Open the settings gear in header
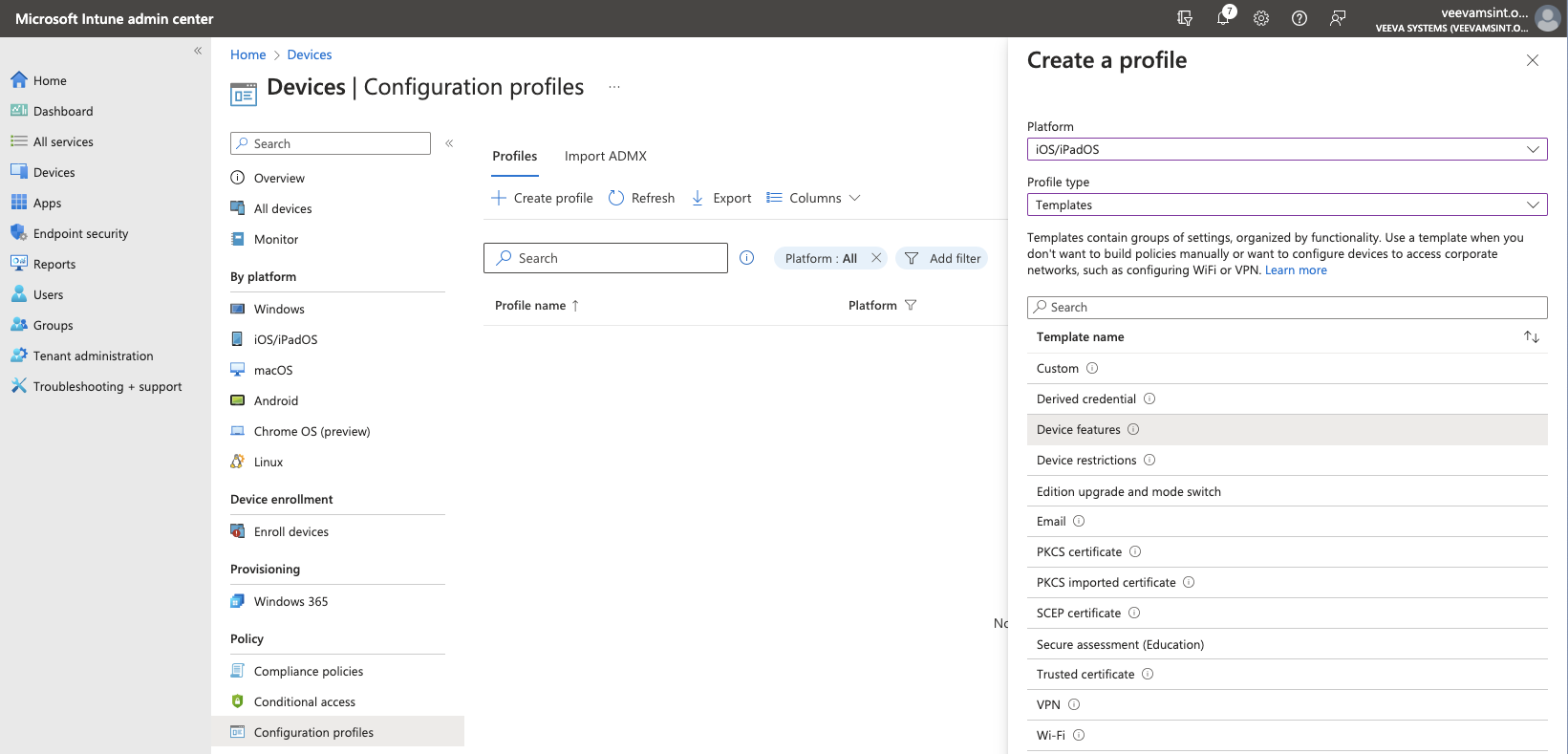The image size is (1568, 754). pyautogui.click(x=1261, y=18)
